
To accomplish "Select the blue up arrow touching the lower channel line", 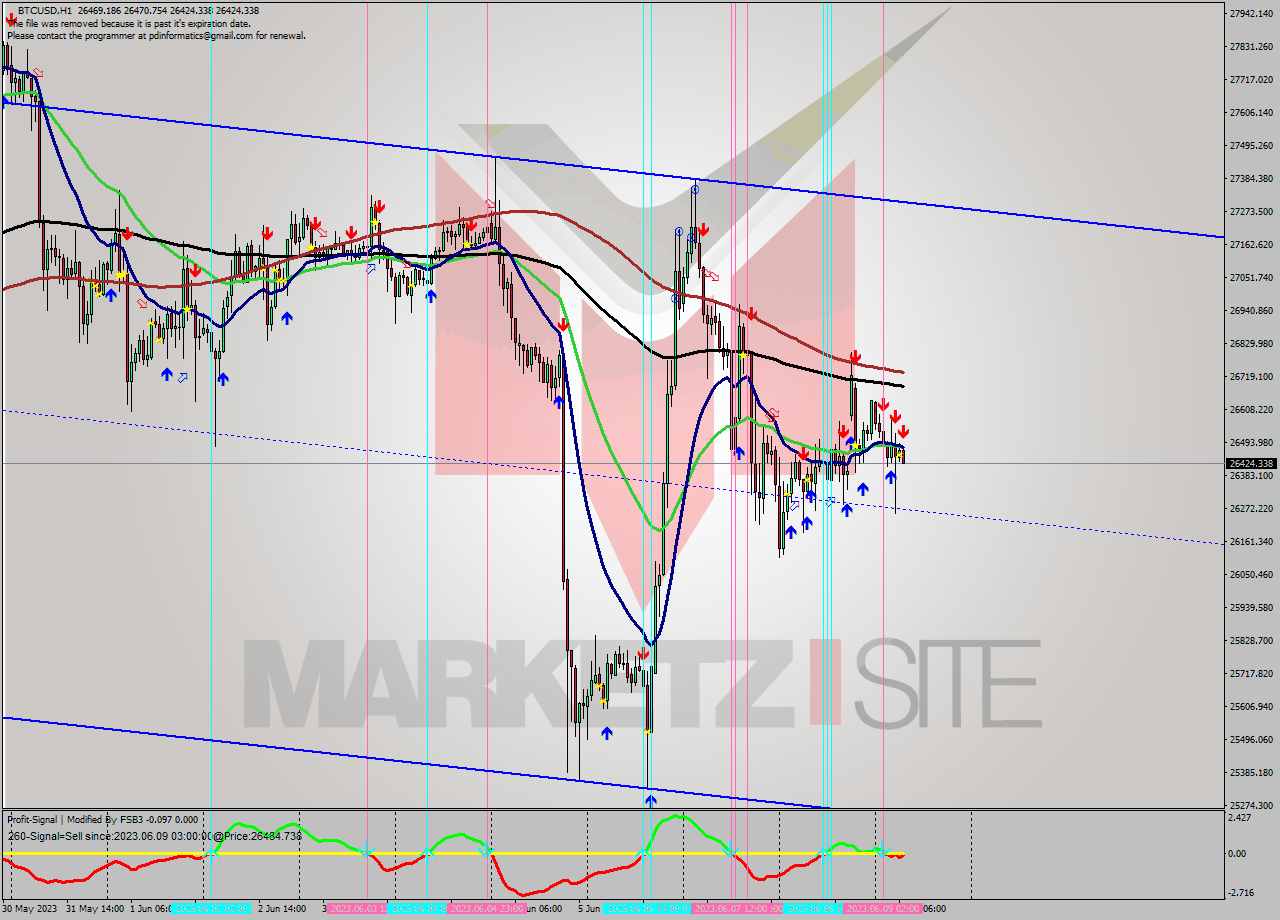I will coord(651,800).
